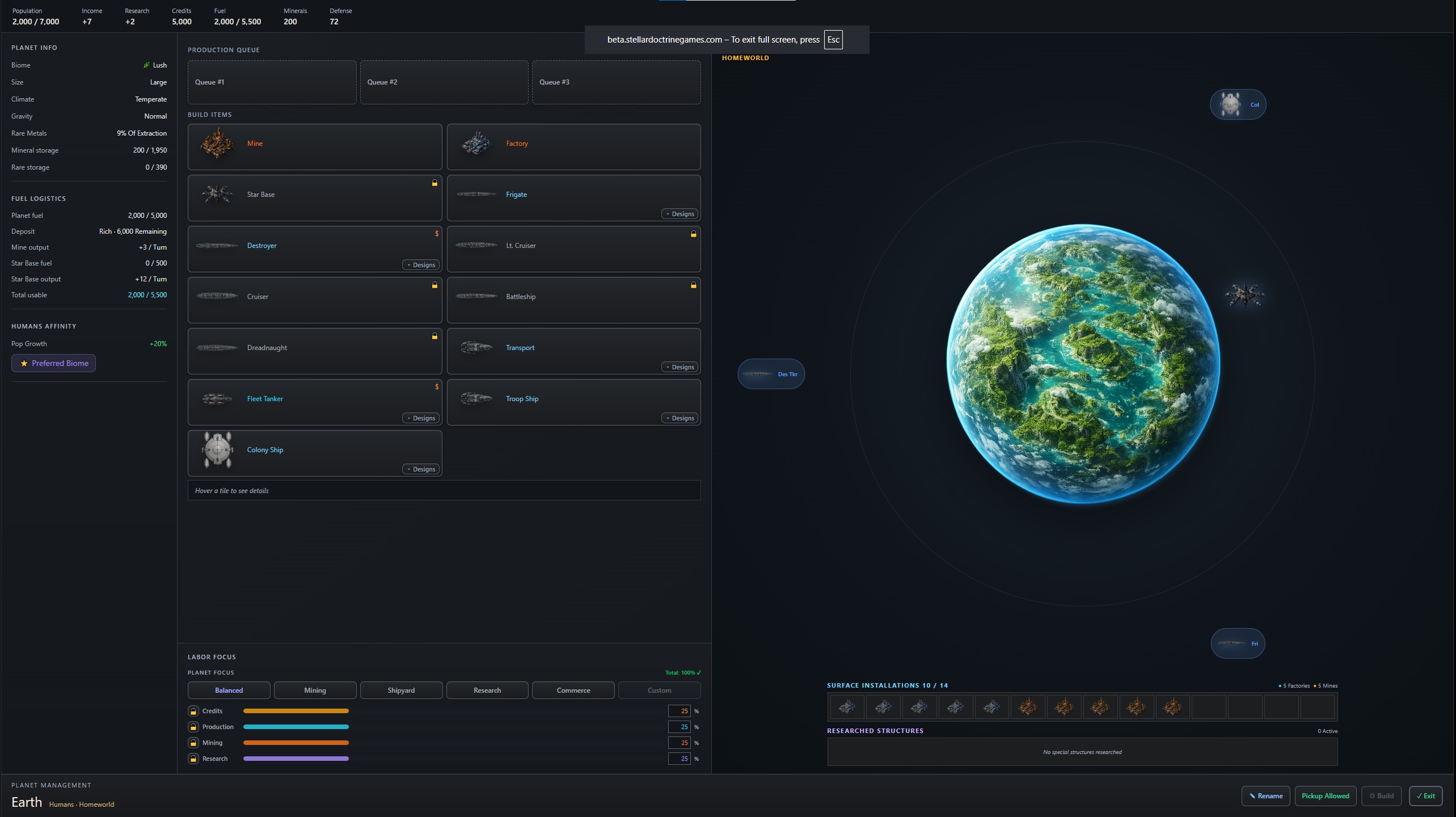
Task: Select the orbiting Des Tkr fleet badge
Action: (x=771, y=374)
